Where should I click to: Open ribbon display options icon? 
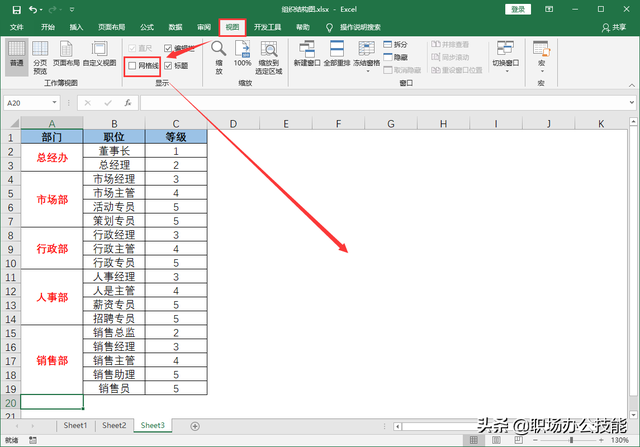[549, 9]
